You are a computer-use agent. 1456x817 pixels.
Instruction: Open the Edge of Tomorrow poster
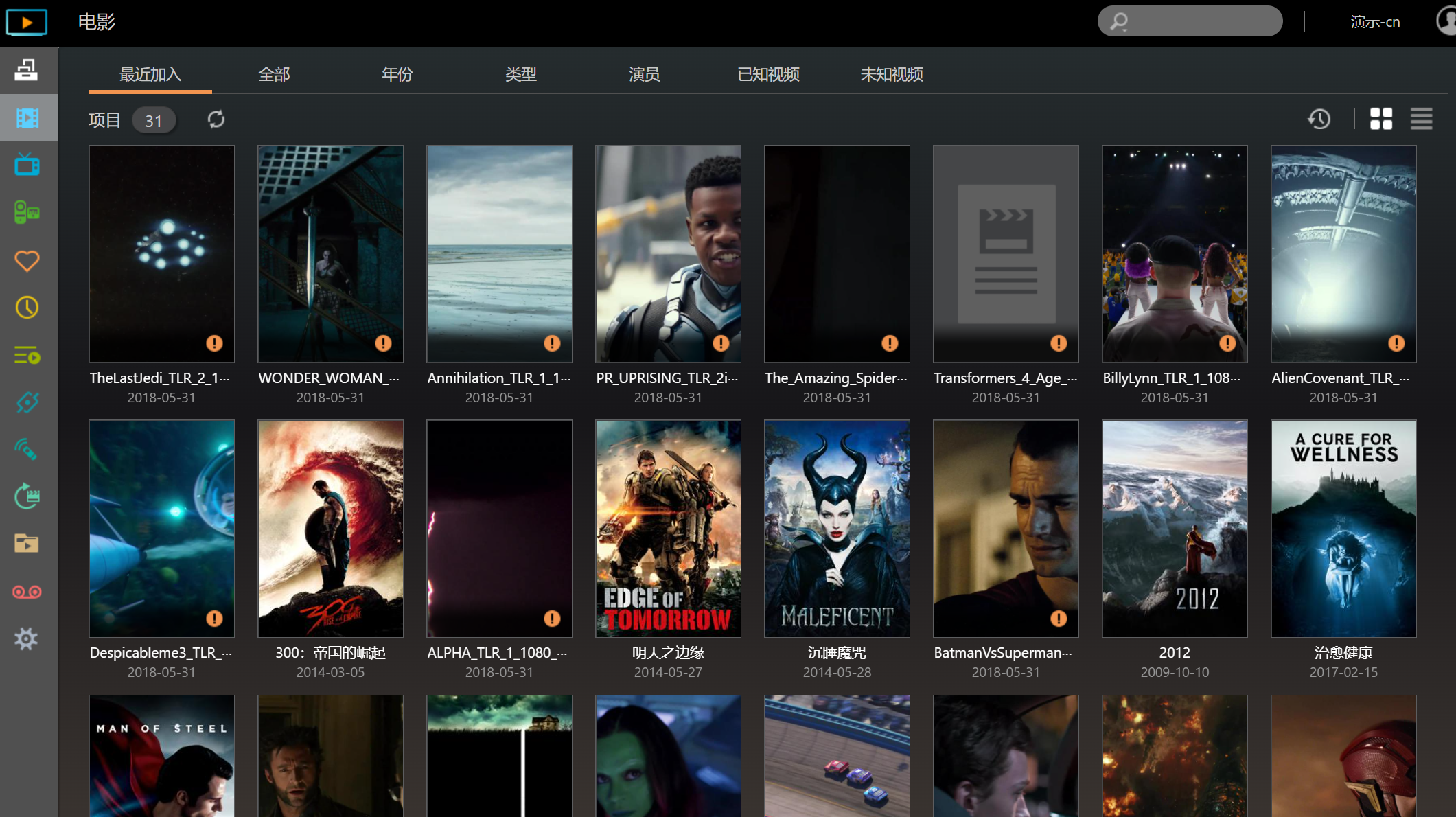pyautogui.click(x=668, y=529)
